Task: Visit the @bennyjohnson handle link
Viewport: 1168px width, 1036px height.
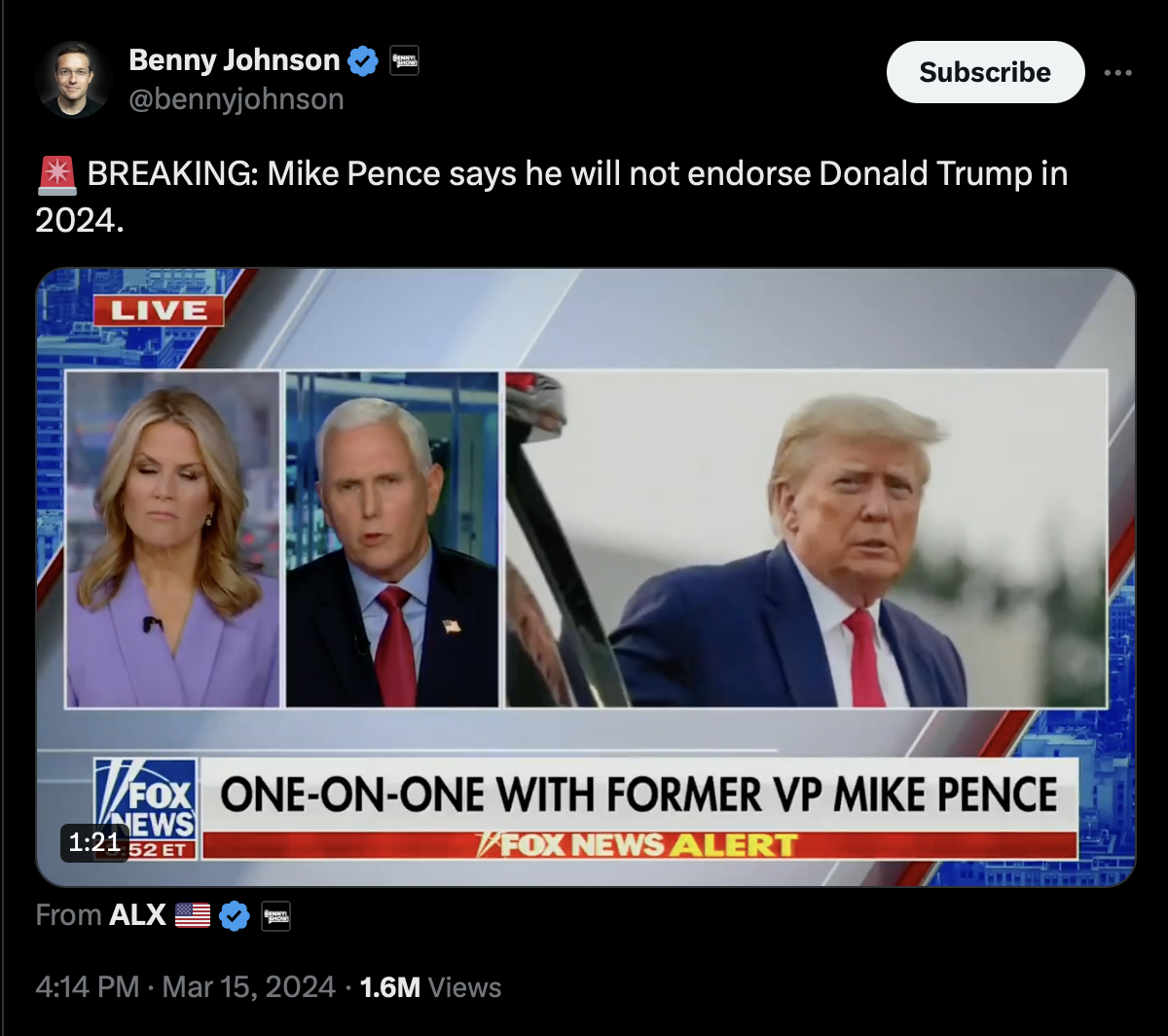Action: tap(237, 99)
